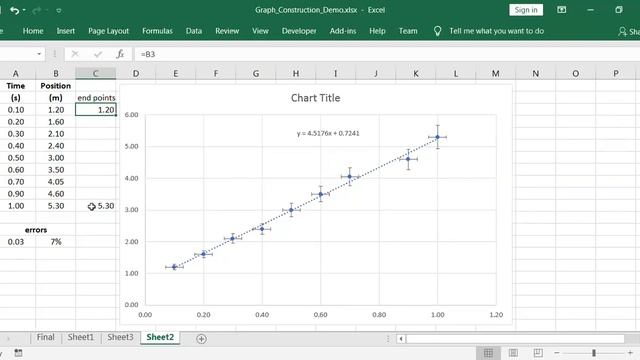
Task: Click the data point at x=0.10
Action: [174, 267]
